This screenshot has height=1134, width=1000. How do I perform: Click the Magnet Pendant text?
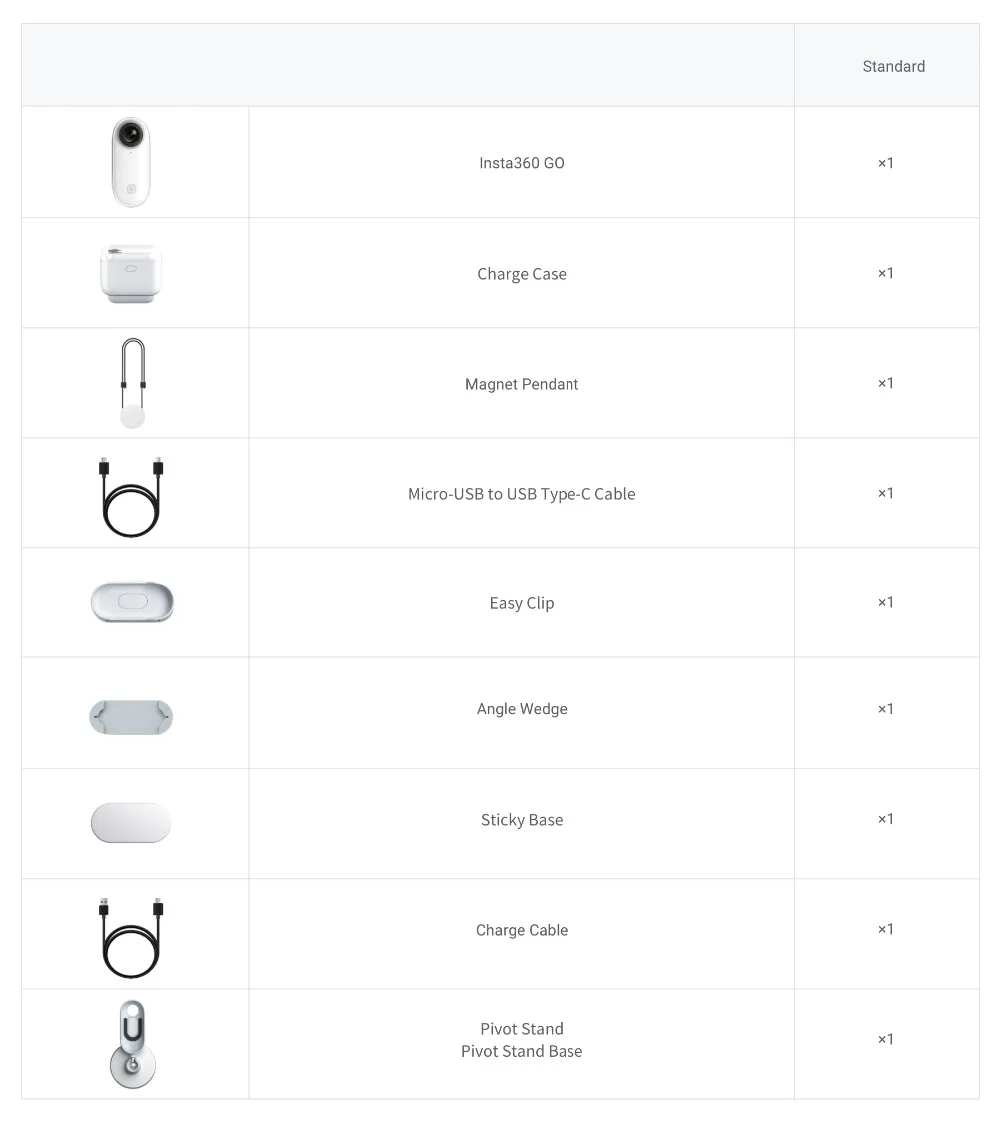point(521,384)
